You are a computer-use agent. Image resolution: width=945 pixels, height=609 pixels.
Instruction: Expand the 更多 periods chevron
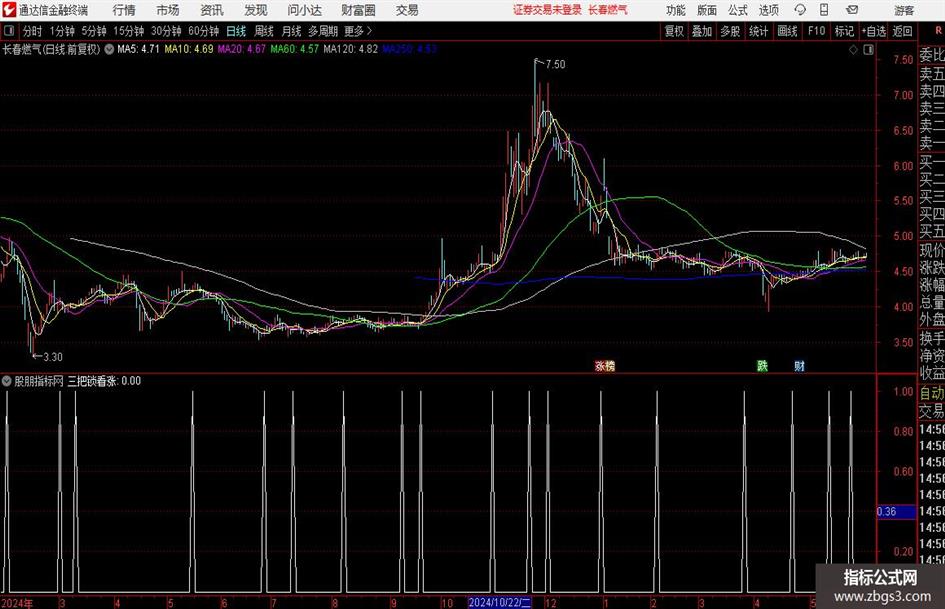369,31
